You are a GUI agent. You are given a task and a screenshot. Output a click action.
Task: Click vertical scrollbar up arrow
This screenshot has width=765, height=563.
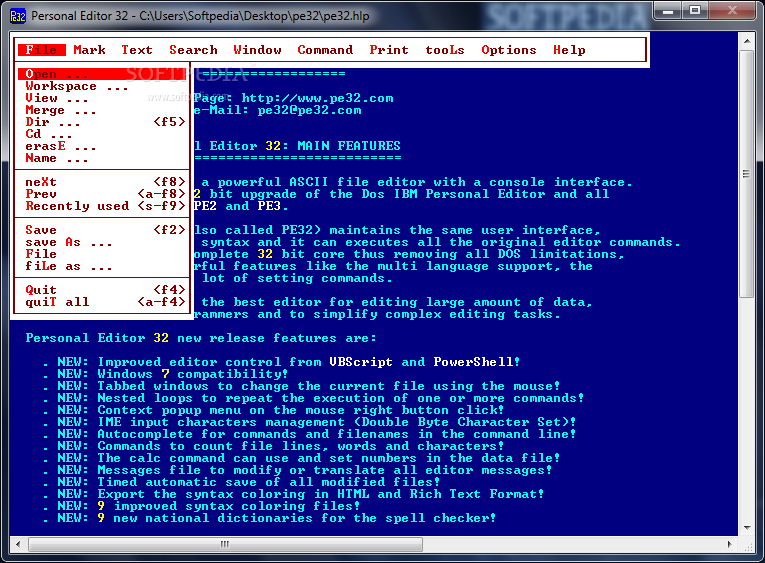tap(746, 40)
